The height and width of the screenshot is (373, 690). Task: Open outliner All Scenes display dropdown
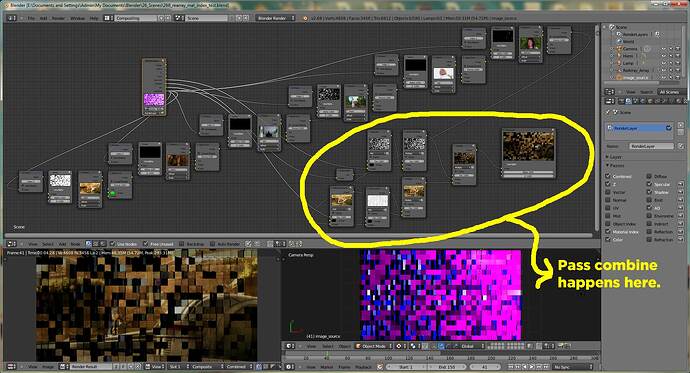click(x=671, y=92)
